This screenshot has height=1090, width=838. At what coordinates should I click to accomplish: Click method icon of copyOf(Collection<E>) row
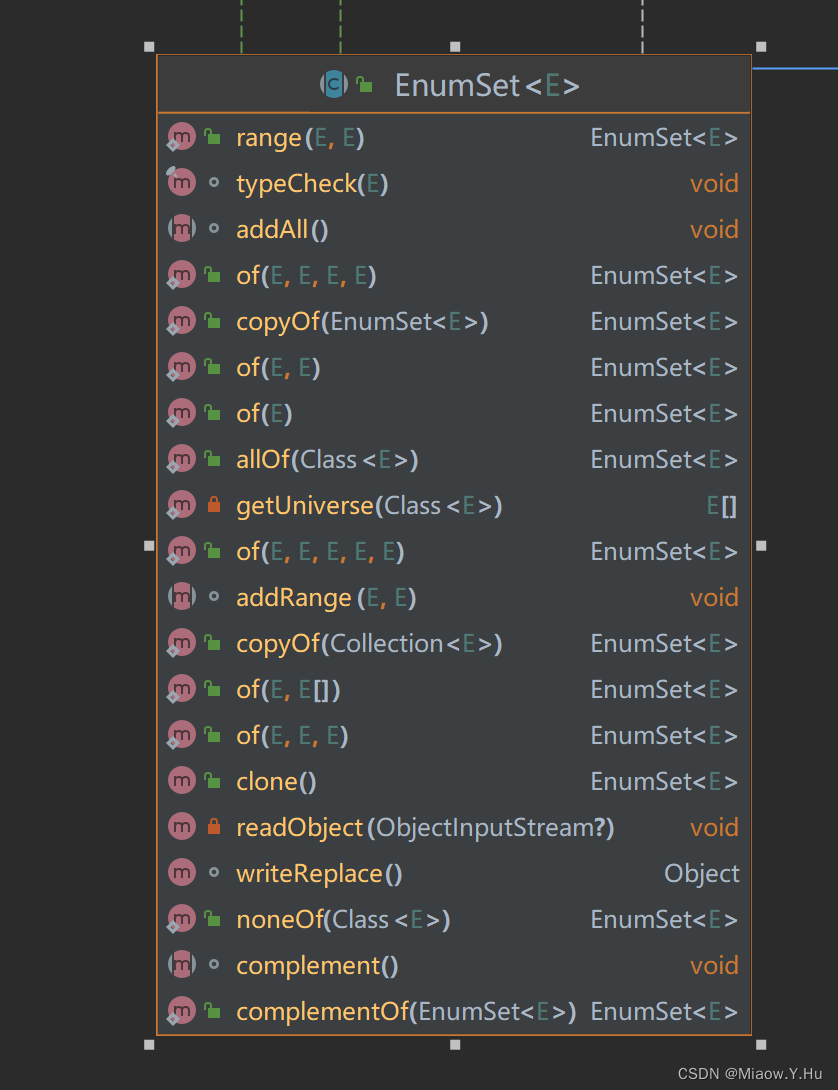coord(182,643)
